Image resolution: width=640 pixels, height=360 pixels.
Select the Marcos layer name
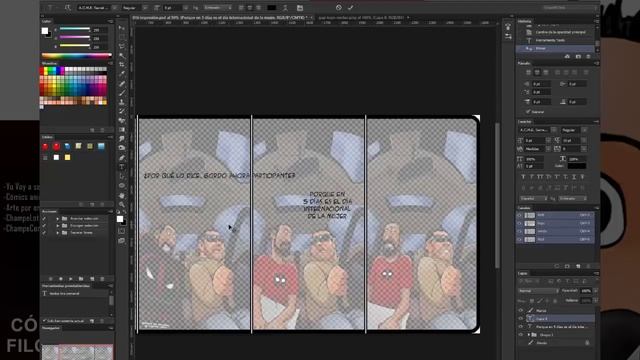click(541, 311)
